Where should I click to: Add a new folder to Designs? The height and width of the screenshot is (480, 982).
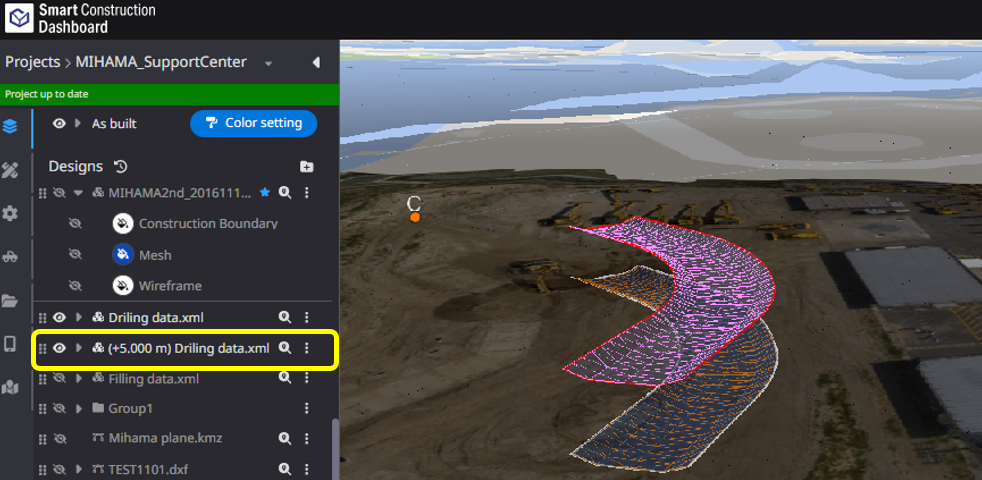306,167
